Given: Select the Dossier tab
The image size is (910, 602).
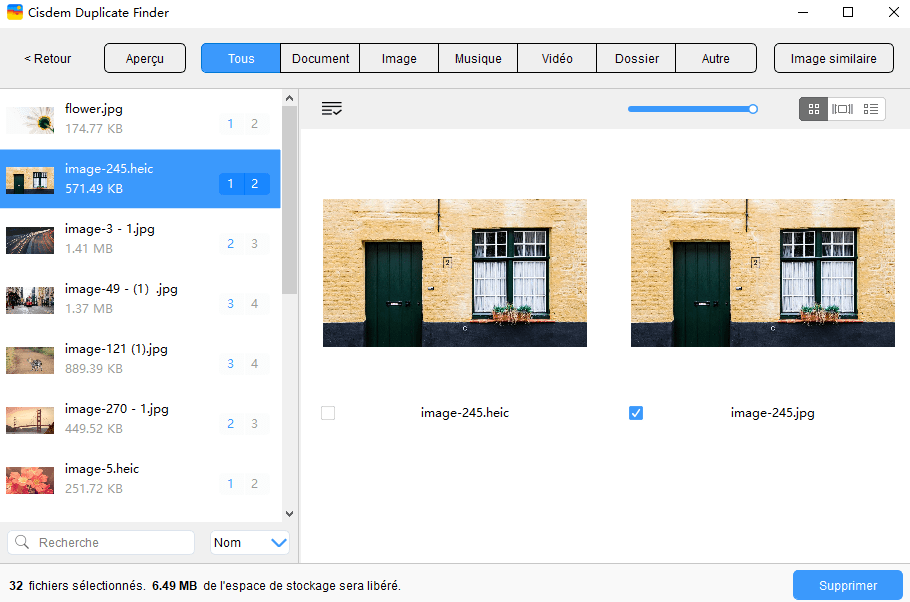Looking at the screenshot, I should tap(637, 58).
